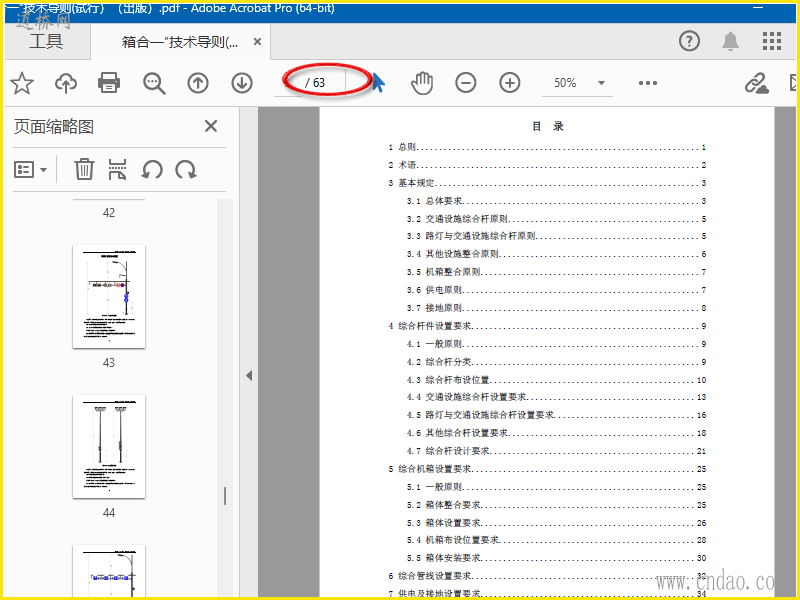Click contents entry 5 综合机箱设置要求
Image resolution: width=800 pixels, height=600 pixels.
tap(546, 469)
